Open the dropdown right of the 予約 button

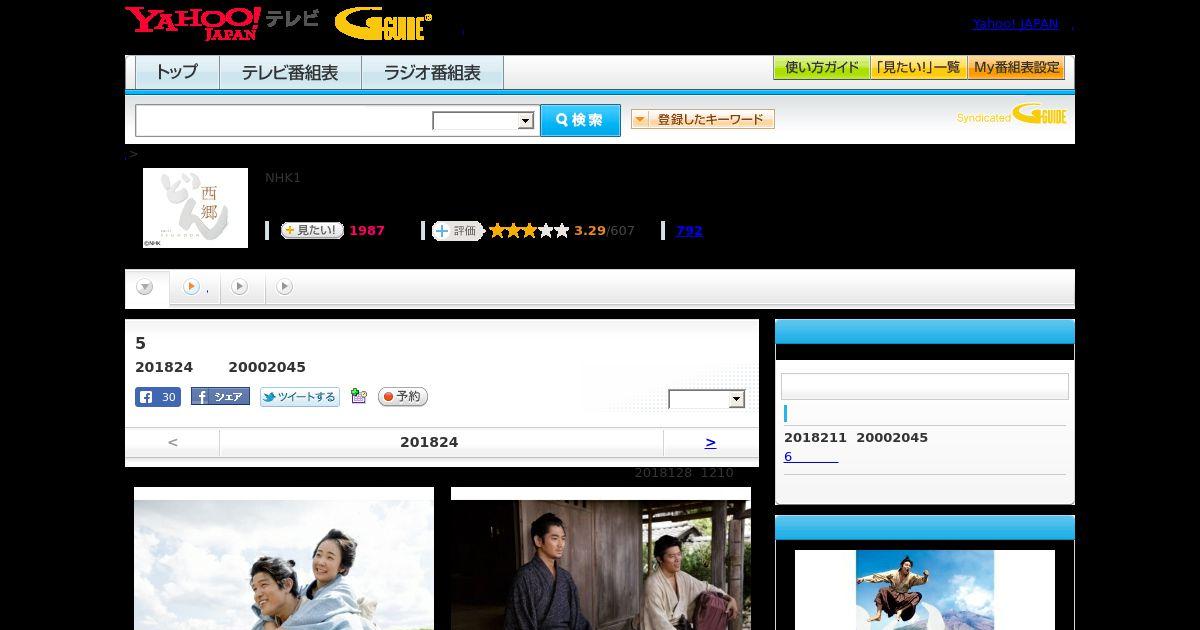click(707, 399)
